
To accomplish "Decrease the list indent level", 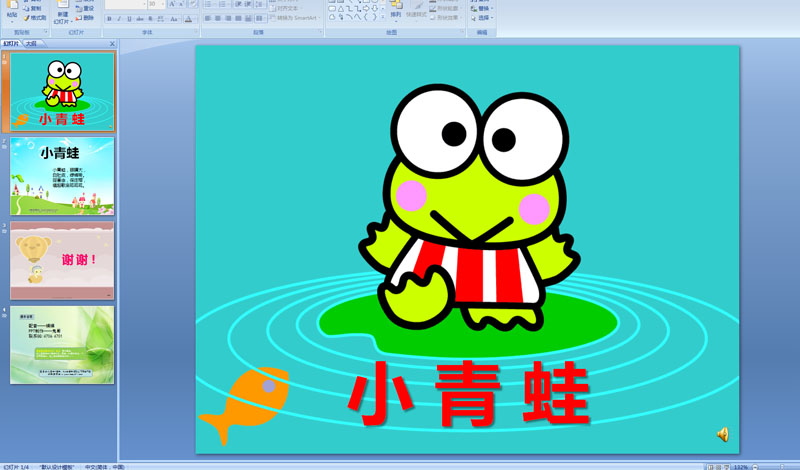I will tap(239, 4).
